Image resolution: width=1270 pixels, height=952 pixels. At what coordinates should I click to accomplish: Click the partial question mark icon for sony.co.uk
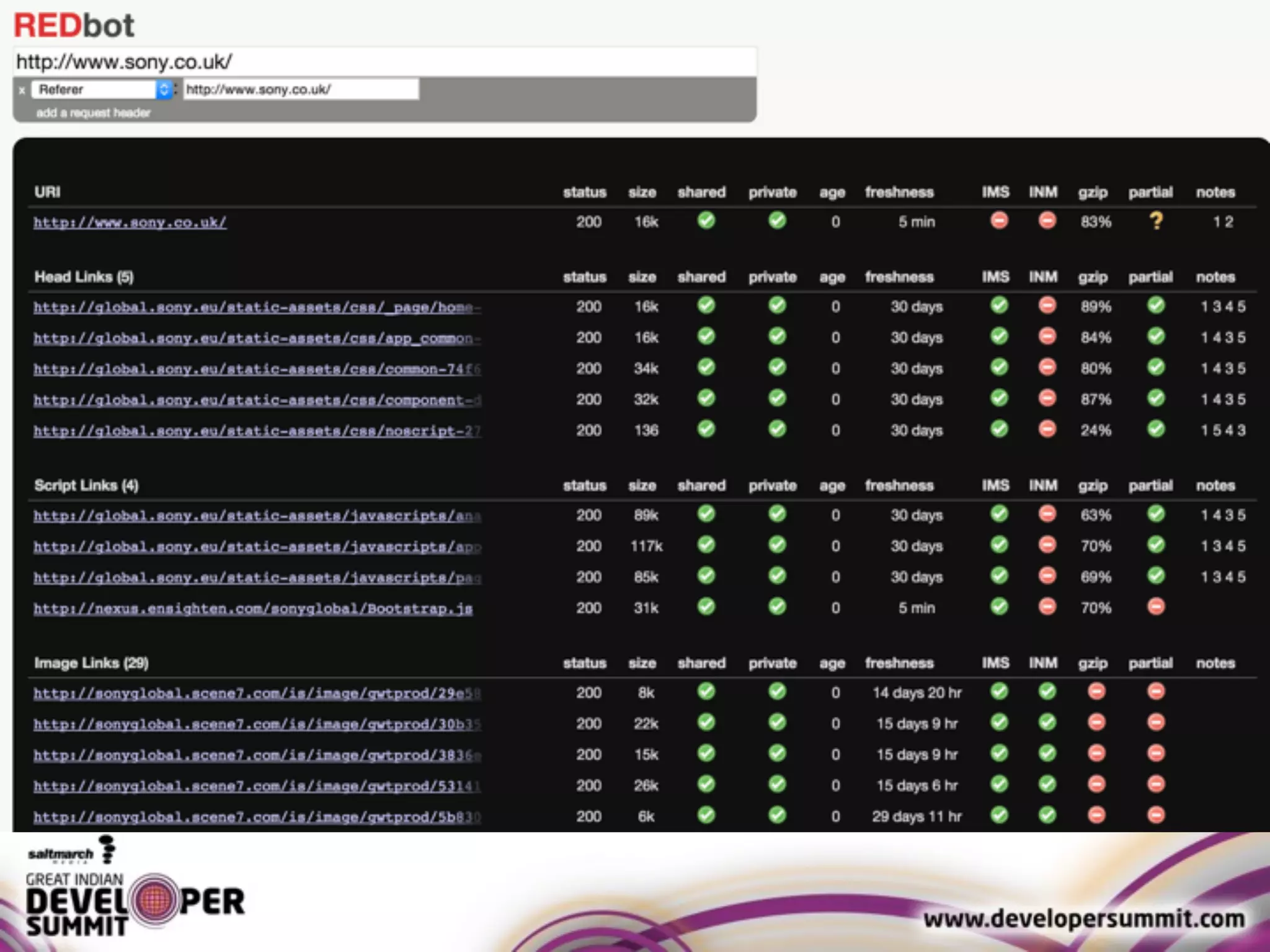click(1156, 221)
